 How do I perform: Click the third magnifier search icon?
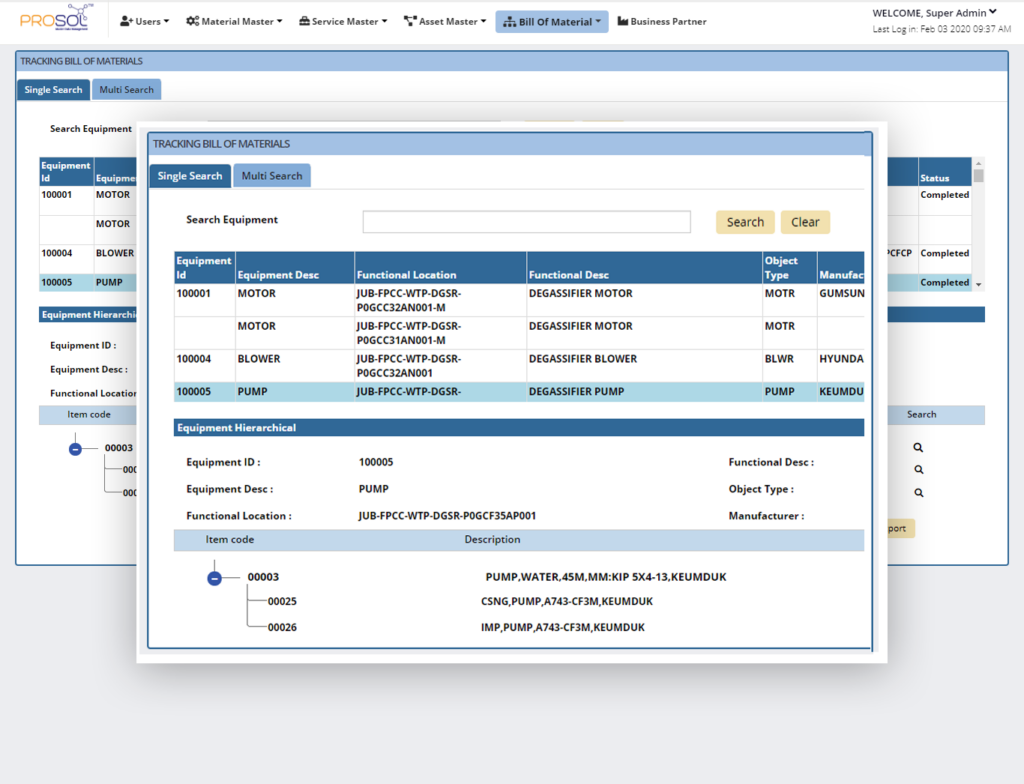(x=918, y=491)
